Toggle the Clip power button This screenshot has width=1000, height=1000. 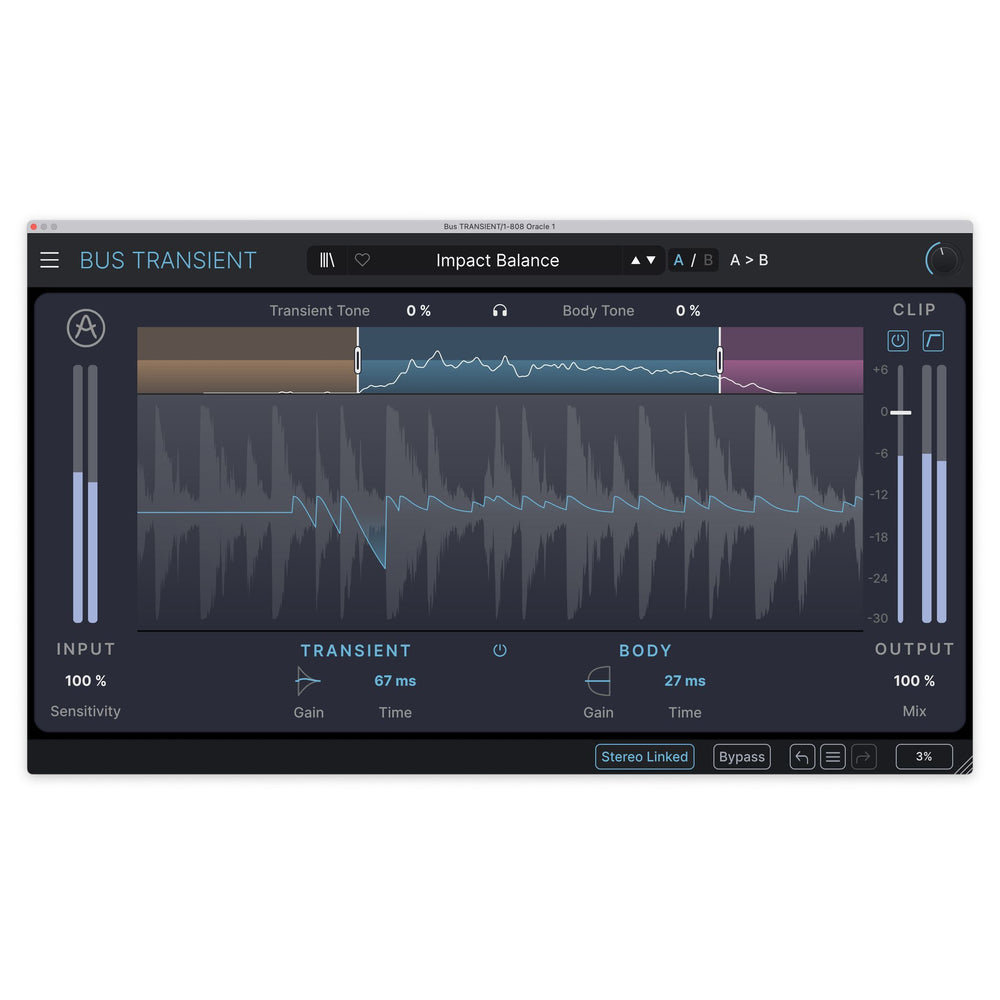tap(898, 341)
